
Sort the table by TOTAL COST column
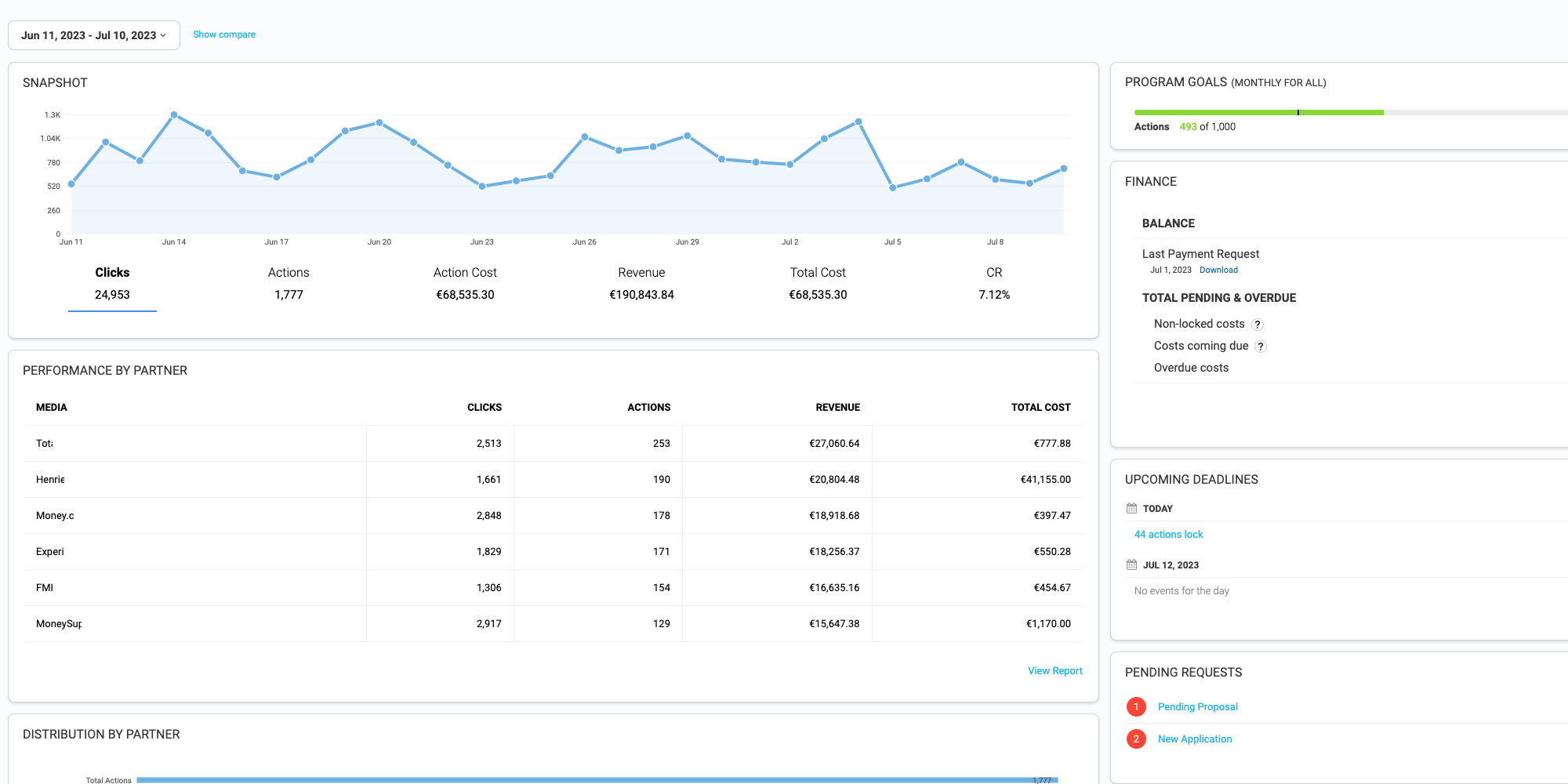coord(1040,408)
